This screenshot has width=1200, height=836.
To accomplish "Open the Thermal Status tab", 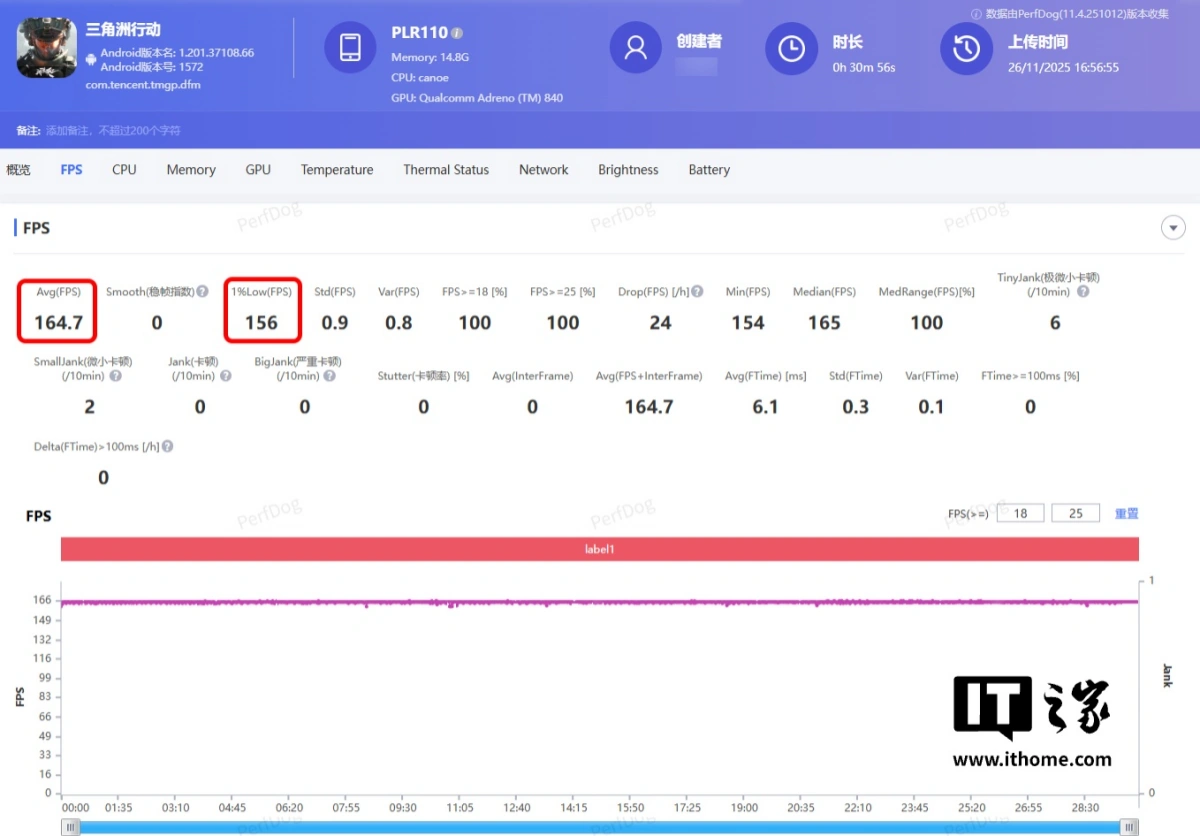I will pyautogui.click(x=446, y=170).
